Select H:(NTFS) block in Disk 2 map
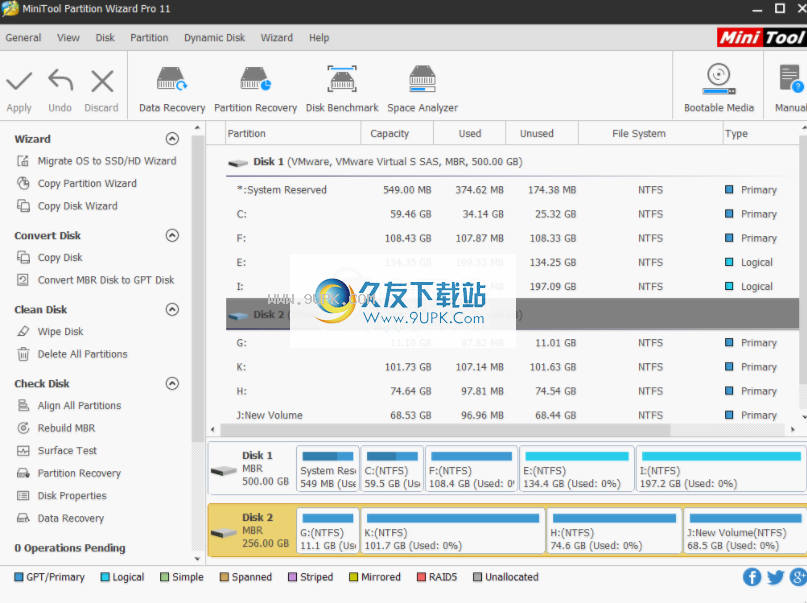This screenshot has width=807, height=603. [x=614, y=531]
